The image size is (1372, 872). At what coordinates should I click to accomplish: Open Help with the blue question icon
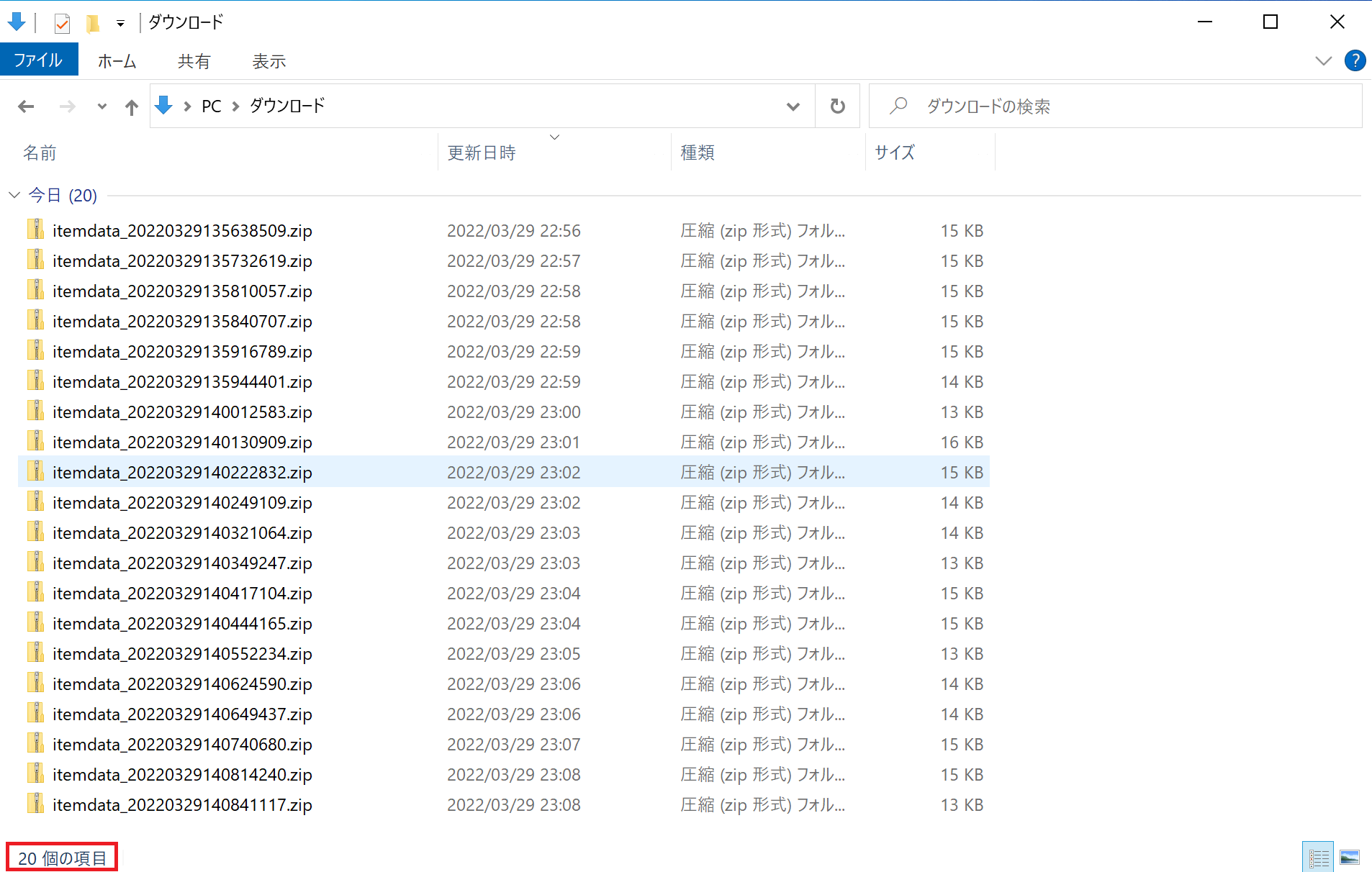point(1355,60)
